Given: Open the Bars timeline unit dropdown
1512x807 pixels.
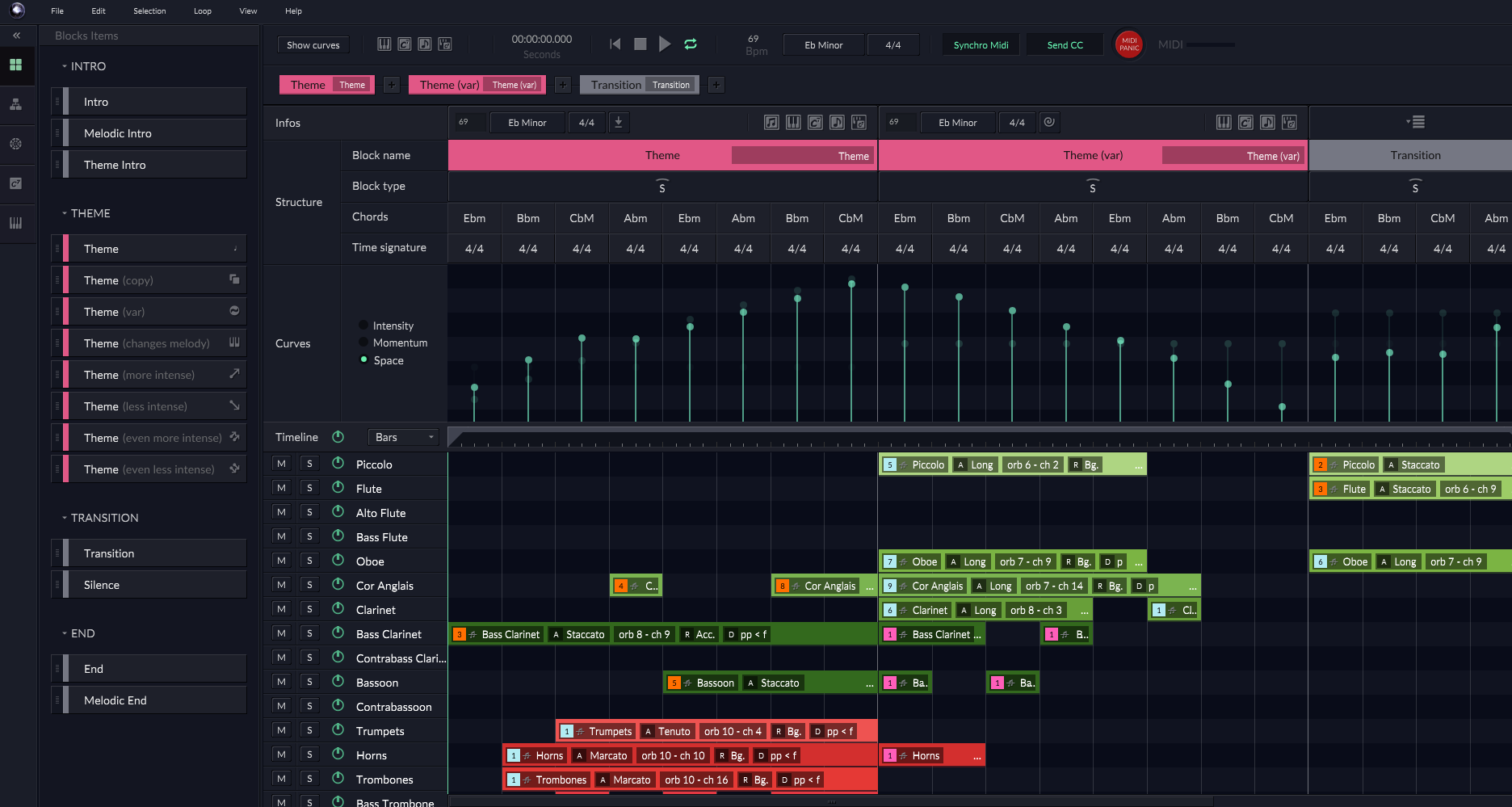Looking at the screenshot, I should pyautogui.click(x=404, y=437).
